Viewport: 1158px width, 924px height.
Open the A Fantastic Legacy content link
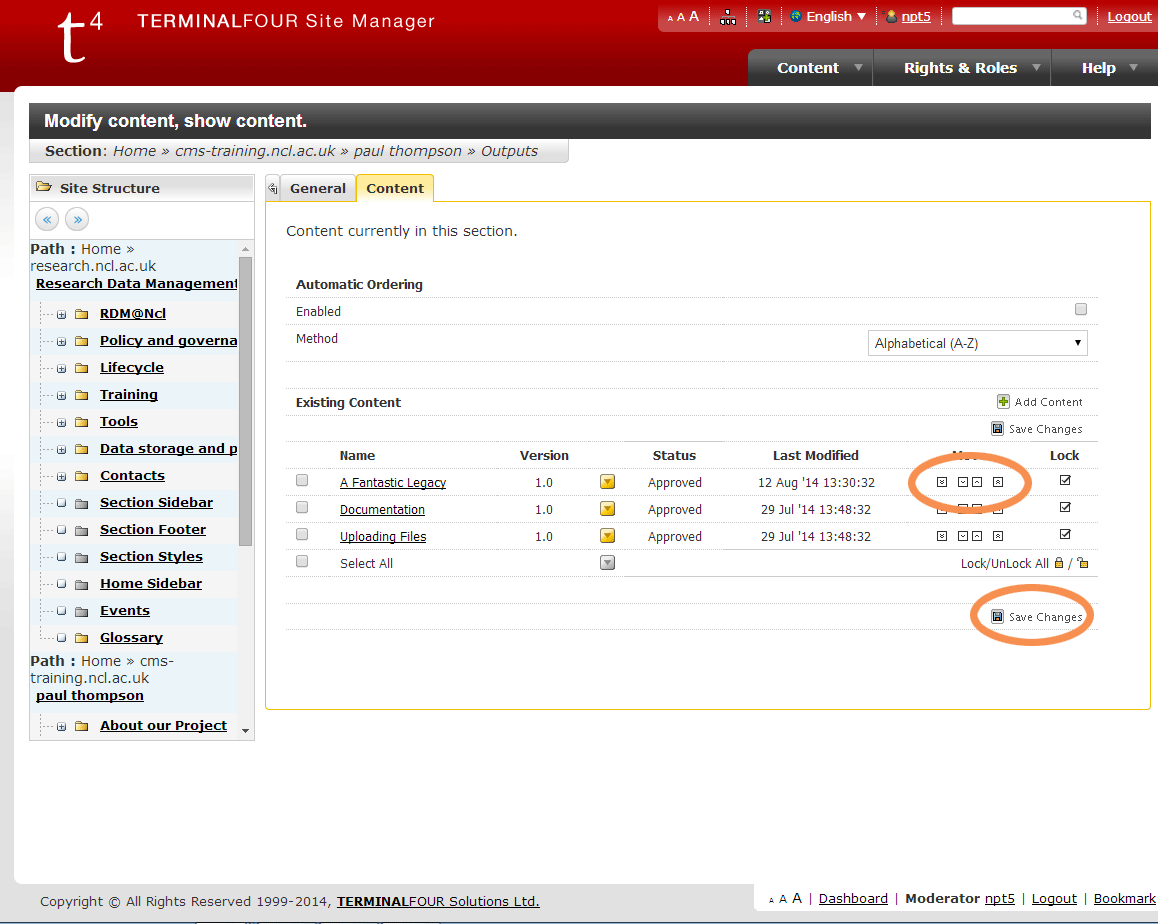pyautogui.click(x=392, y=482)
